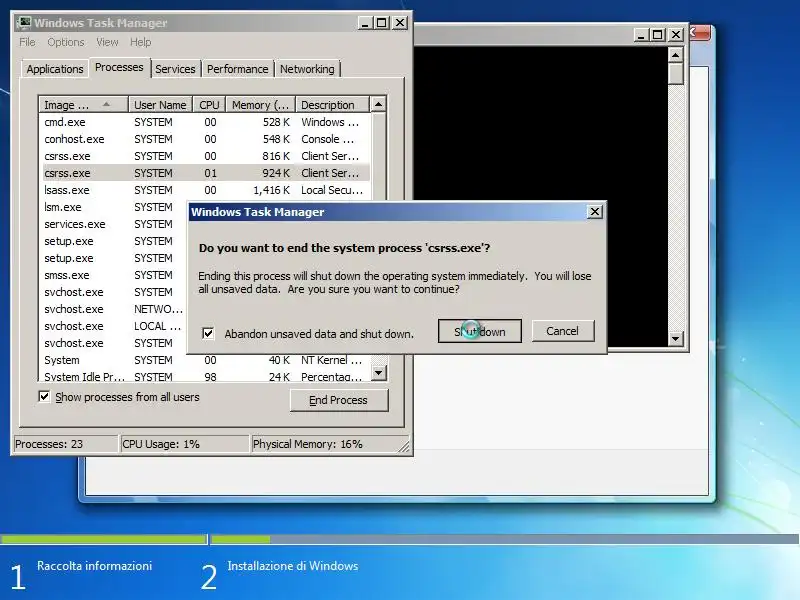
Task: Sort by Image Name column header
Action: (83, 105)
